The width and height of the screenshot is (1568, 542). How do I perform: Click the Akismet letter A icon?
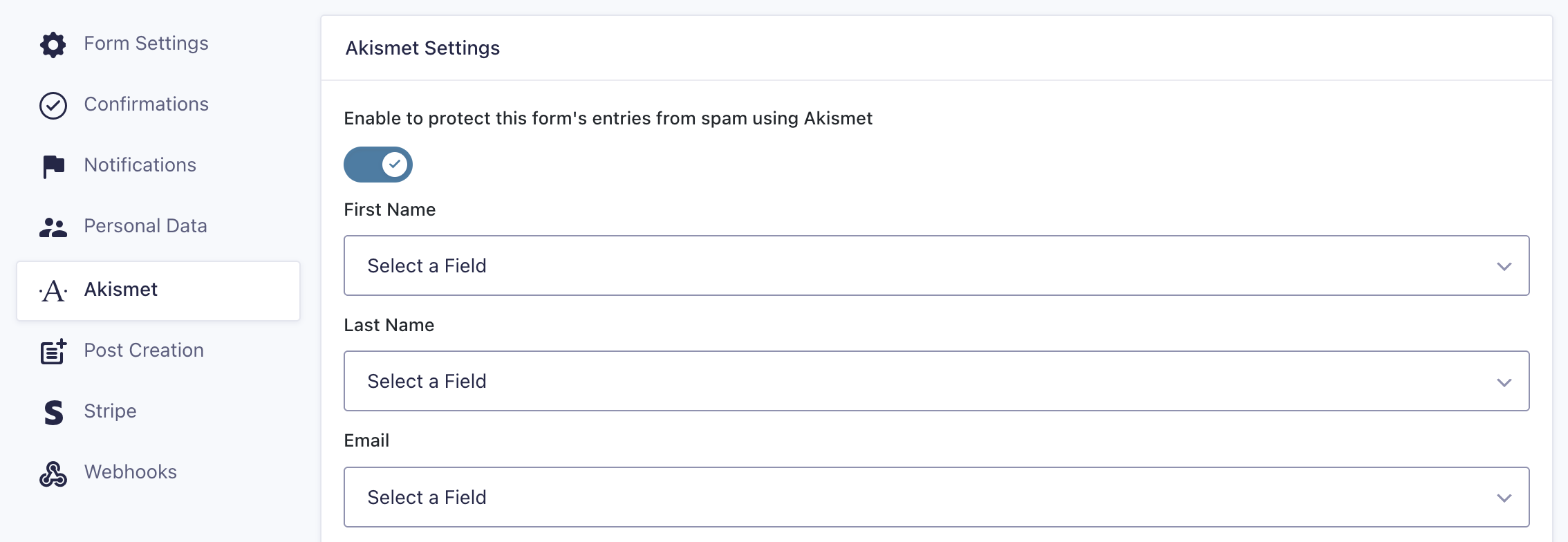coord(53,291)
